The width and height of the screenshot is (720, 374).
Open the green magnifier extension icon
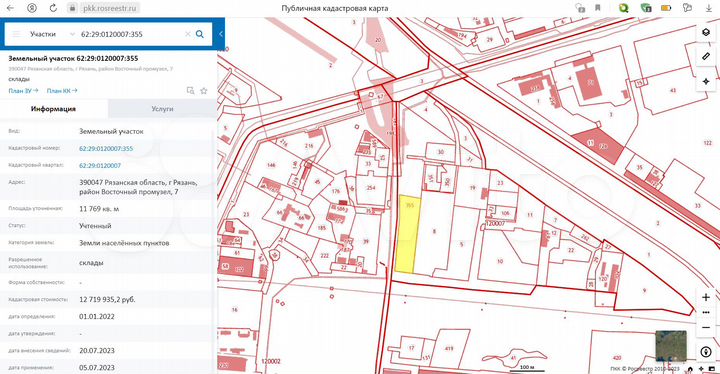(623, 8)
